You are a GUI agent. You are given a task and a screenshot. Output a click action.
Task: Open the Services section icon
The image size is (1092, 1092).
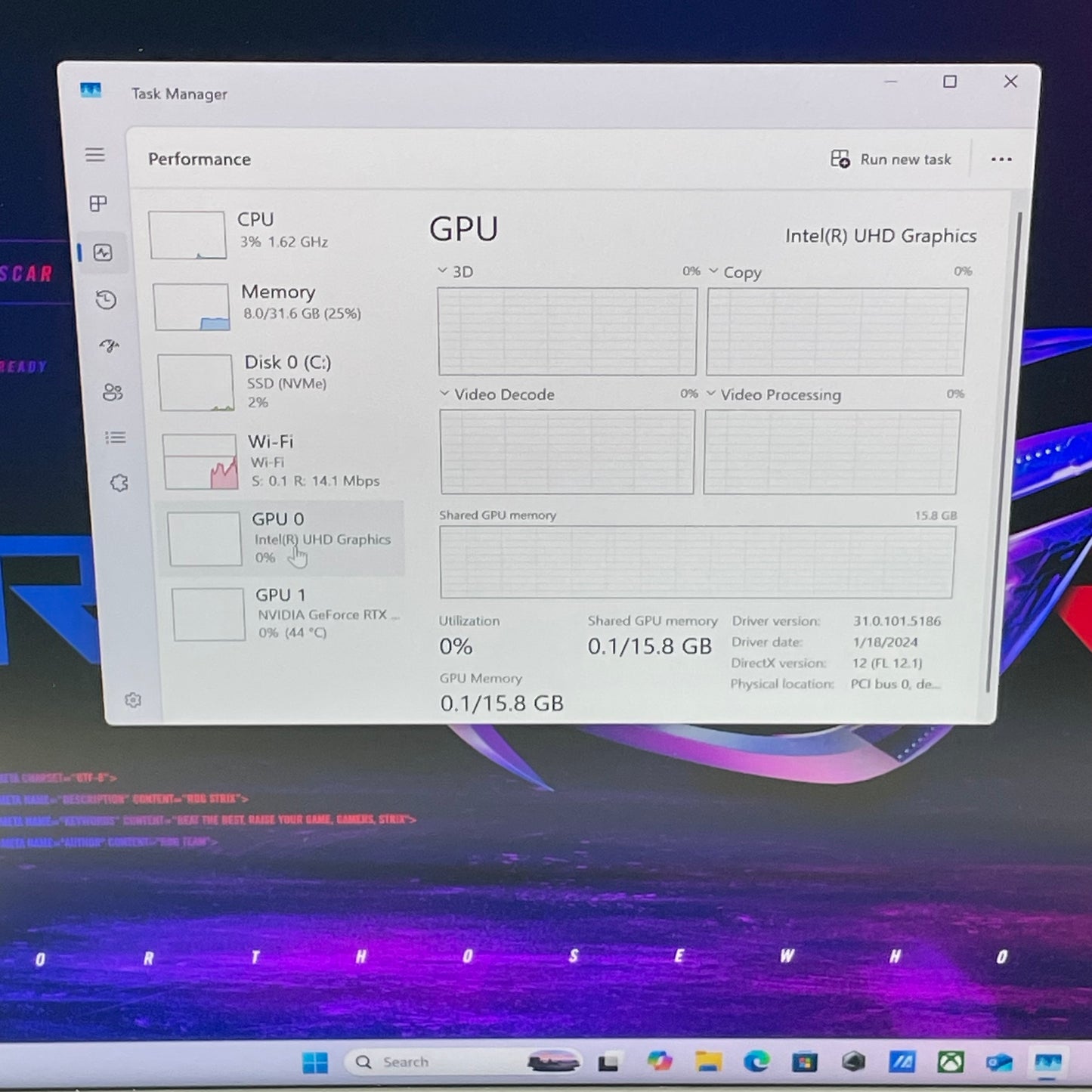119,483
